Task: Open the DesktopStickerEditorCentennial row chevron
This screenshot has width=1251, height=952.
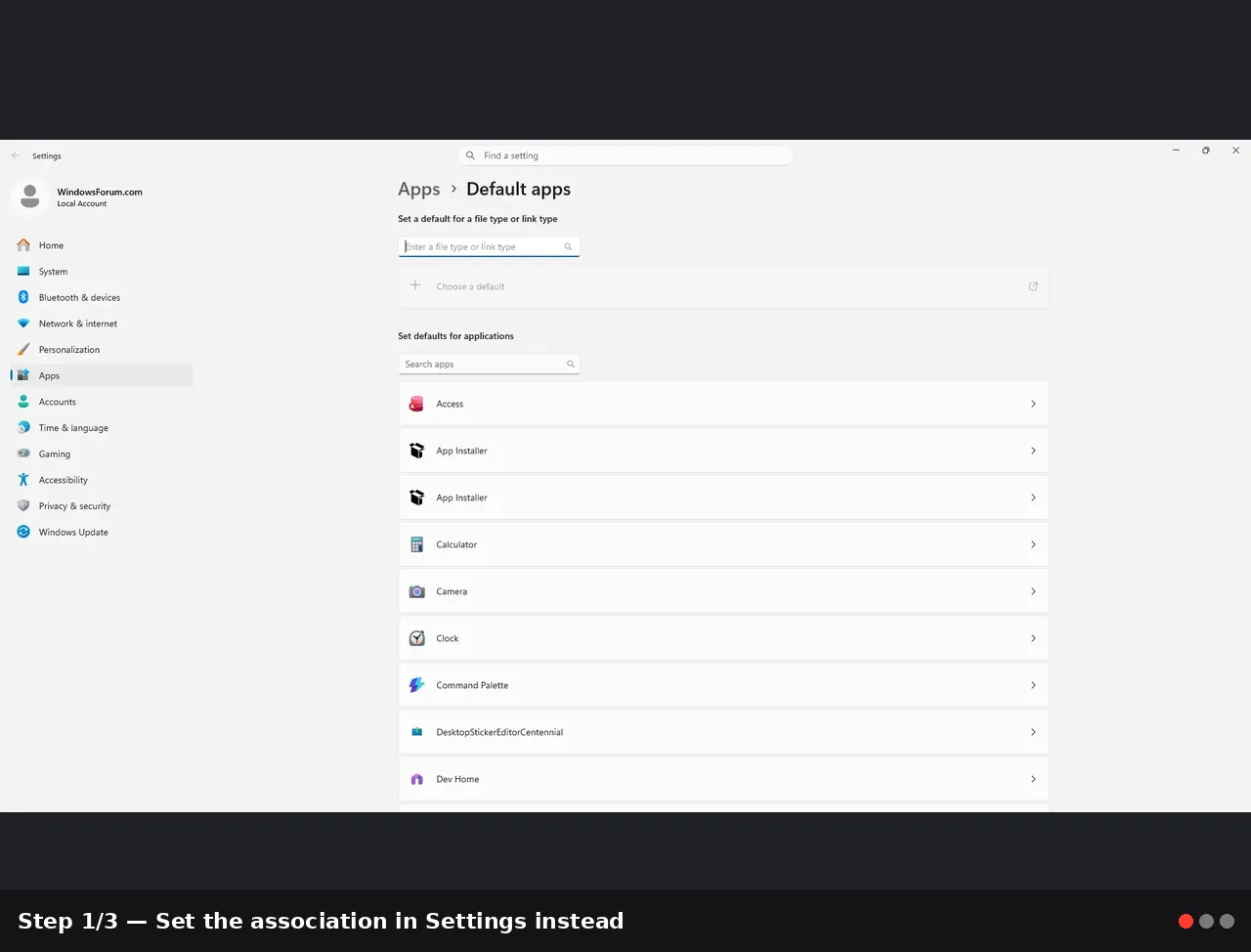Action: (x=1033, y=732)
